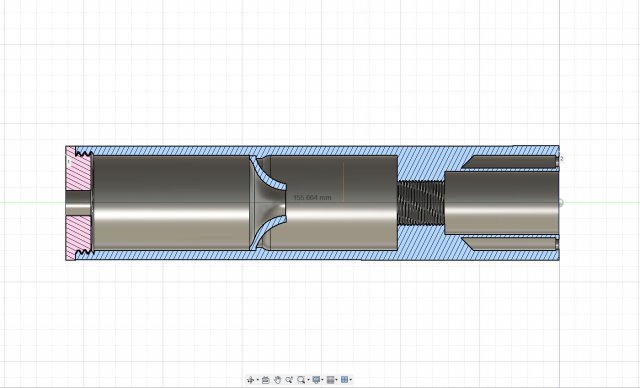Open the Display Settings monitor icon
640x388 pixels.
coord(316,380)
